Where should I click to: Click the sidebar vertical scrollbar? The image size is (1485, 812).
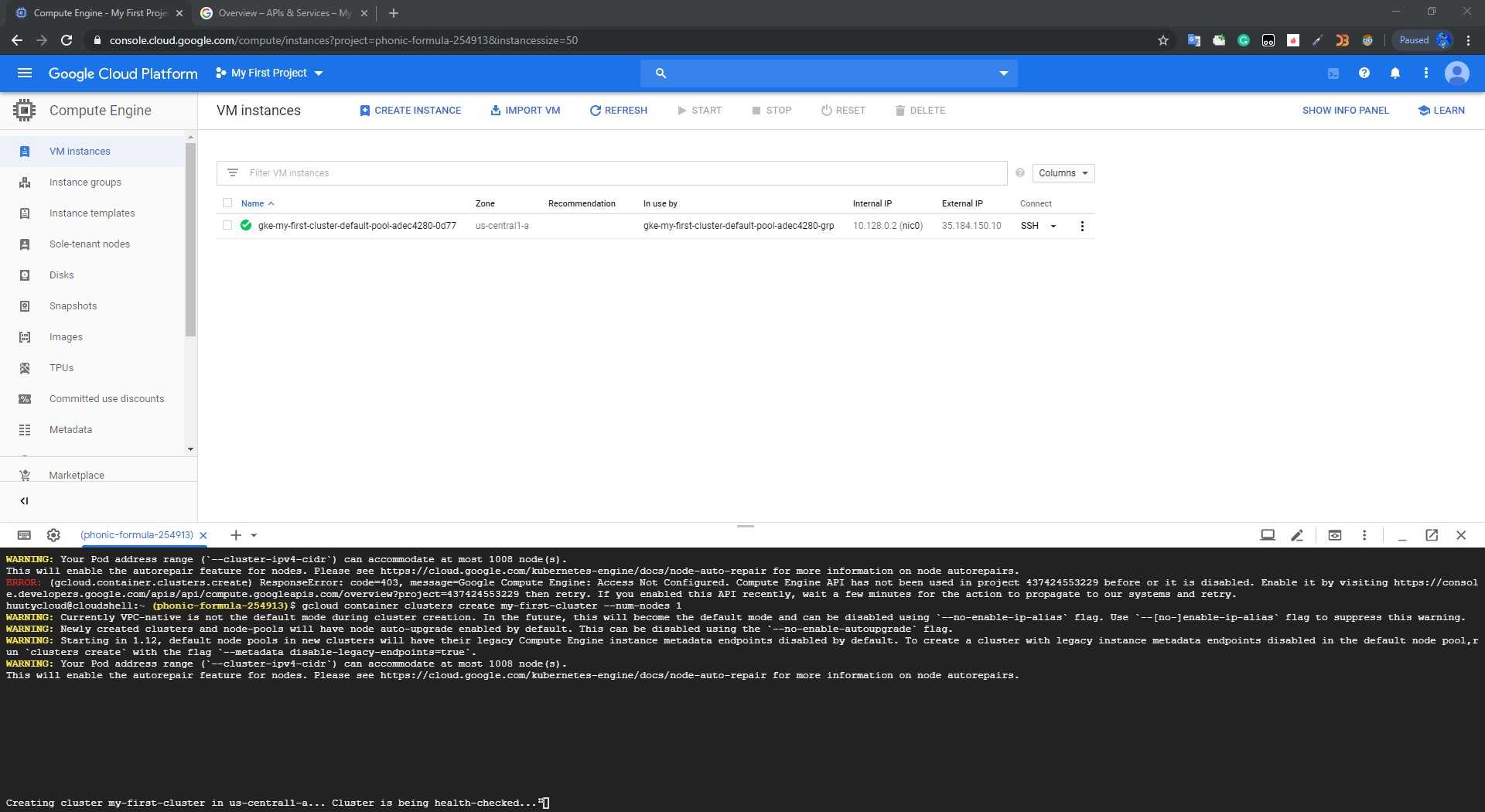190,240
